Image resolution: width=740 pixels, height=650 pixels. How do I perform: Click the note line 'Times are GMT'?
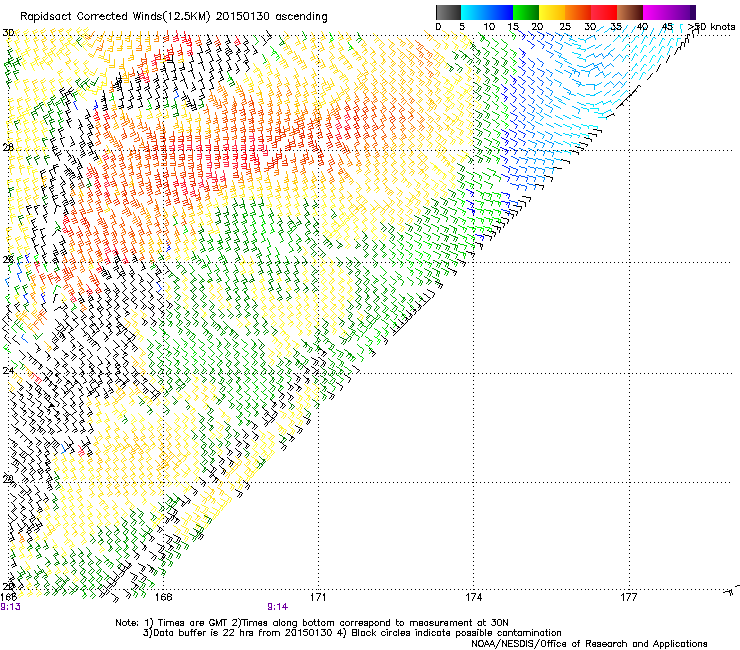tap(192, 623)
